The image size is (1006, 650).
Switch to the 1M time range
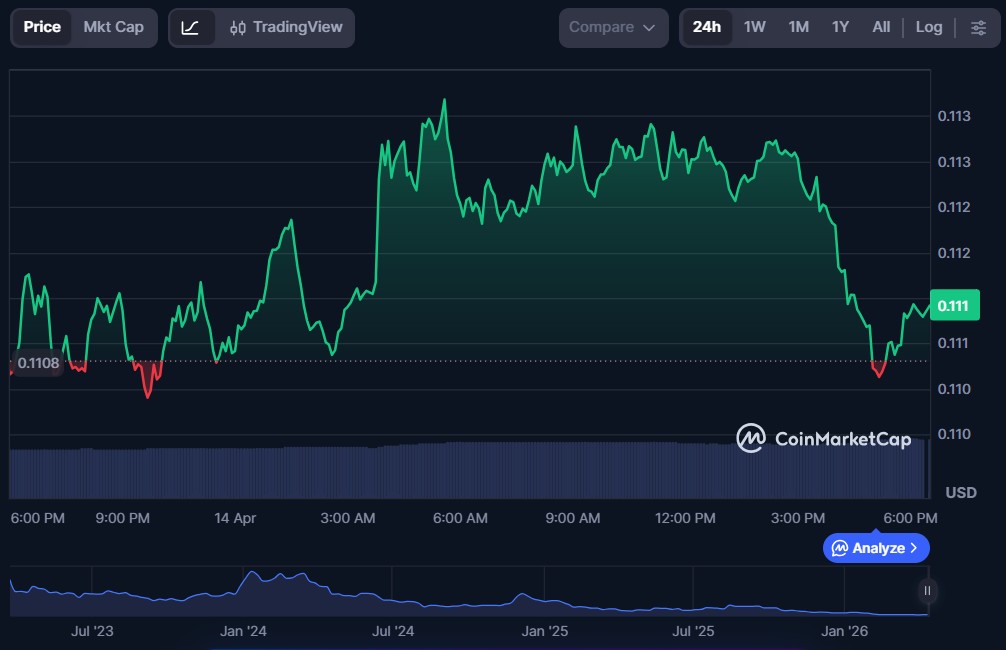pyautogui.click(x=798, y=27)
